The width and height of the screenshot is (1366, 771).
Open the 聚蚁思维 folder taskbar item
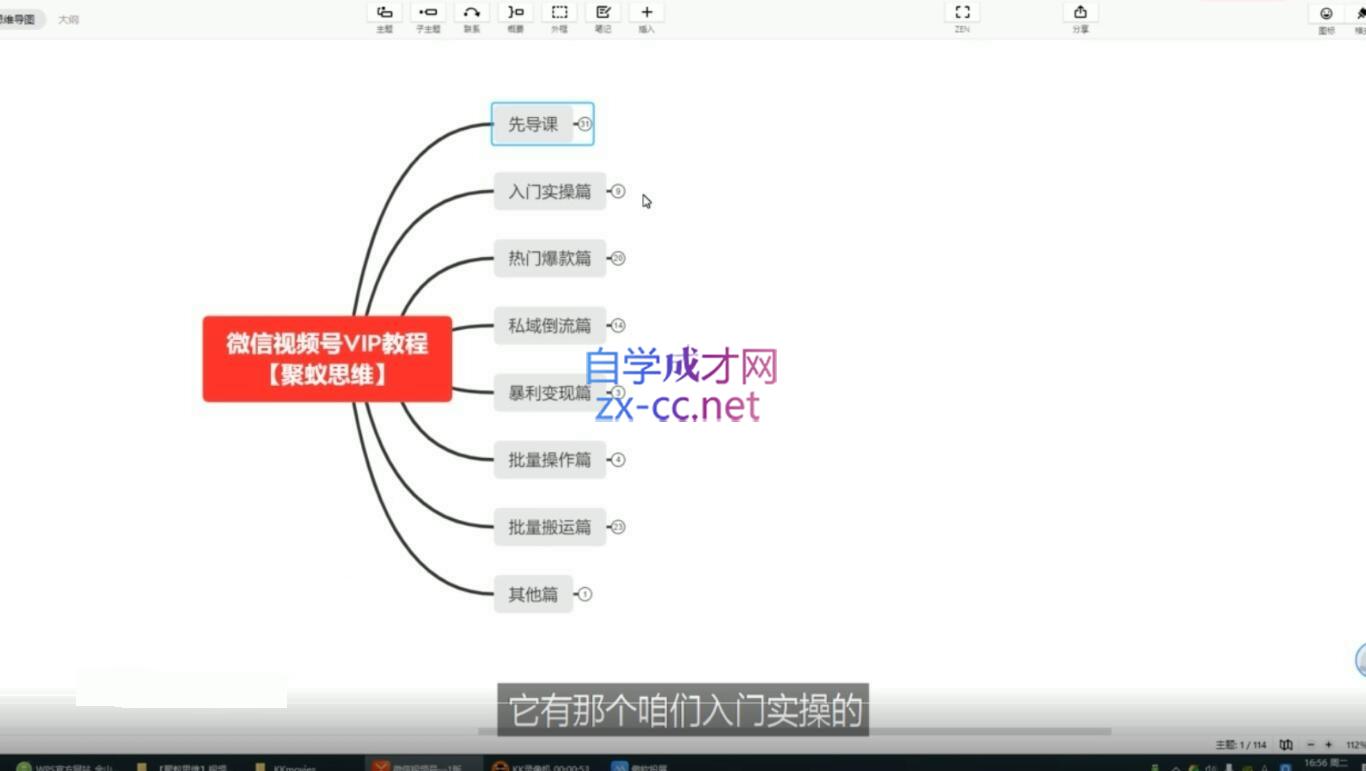click(x=182, y=765)
